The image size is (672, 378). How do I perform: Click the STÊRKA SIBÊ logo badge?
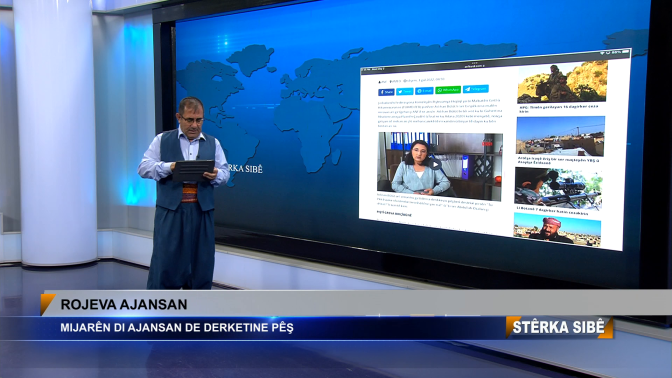tap(559, 327)
